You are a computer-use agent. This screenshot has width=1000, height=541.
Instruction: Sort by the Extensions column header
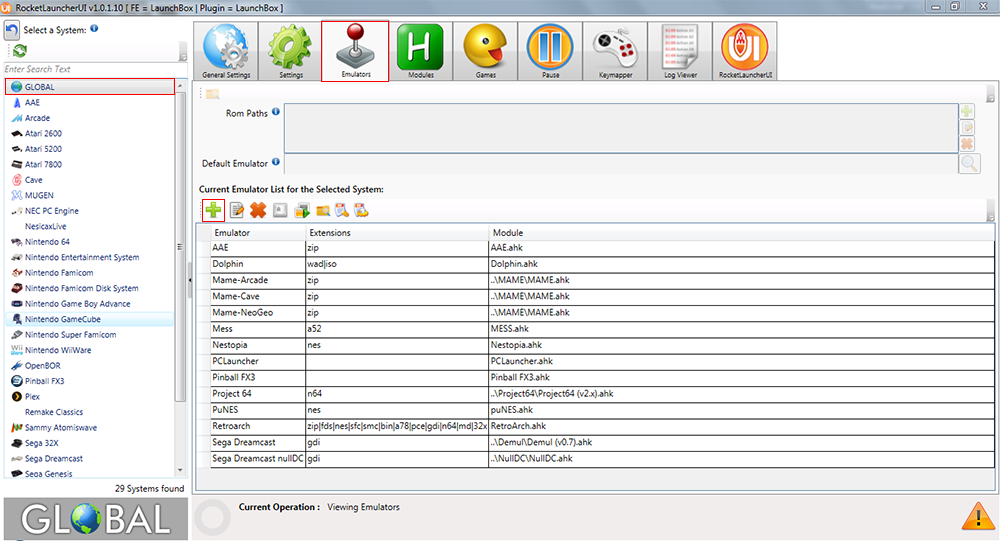point(397,232)
